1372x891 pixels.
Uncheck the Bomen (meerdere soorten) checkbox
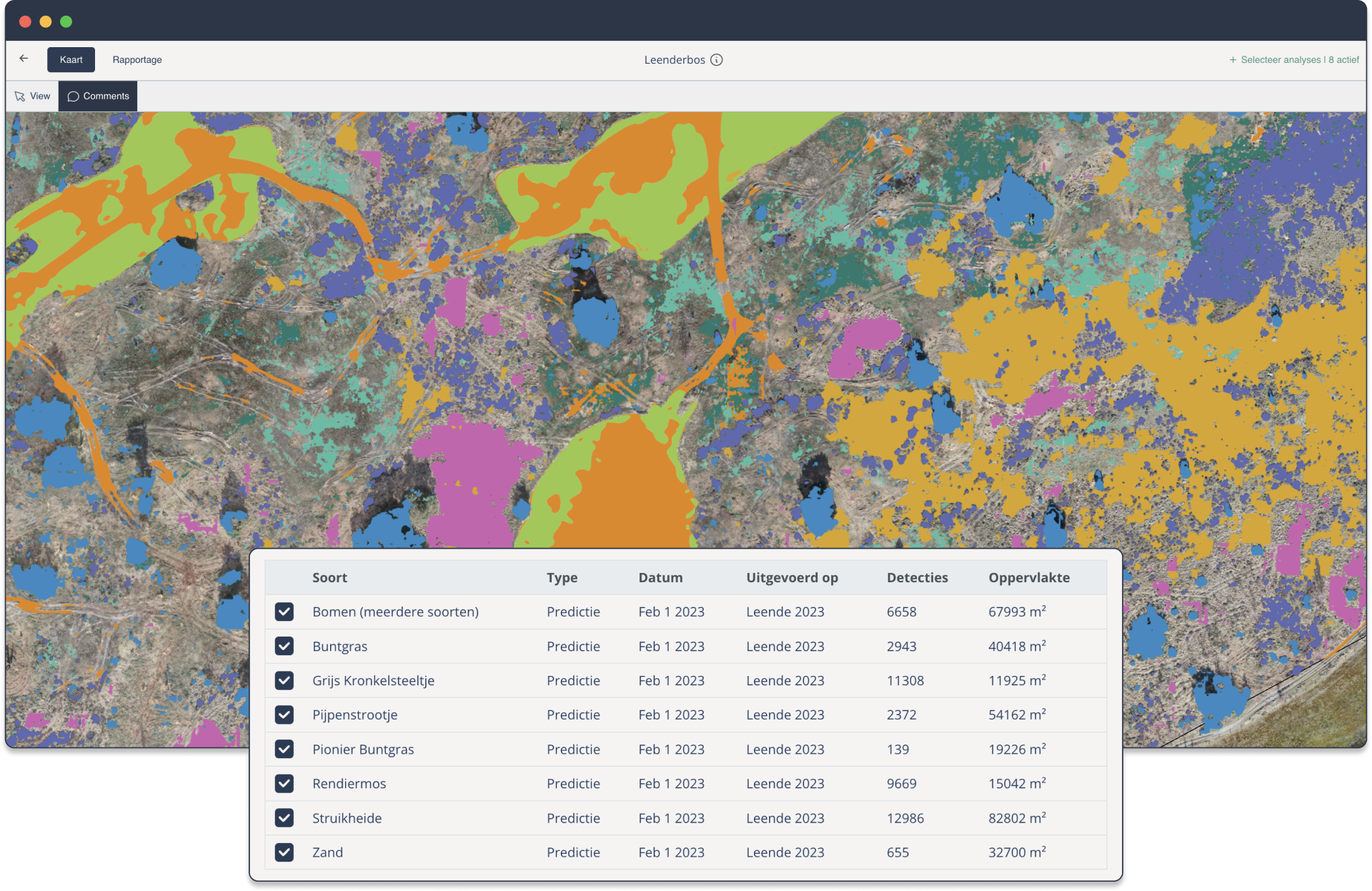coord(284,612)
